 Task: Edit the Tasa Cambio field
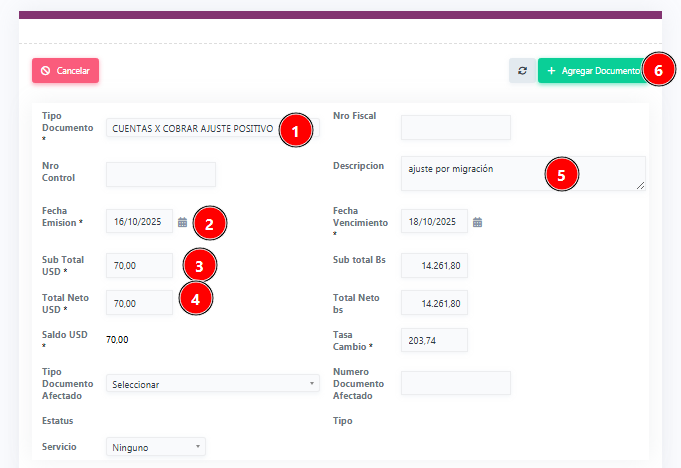pyautogui.click(x=434, y=341)
